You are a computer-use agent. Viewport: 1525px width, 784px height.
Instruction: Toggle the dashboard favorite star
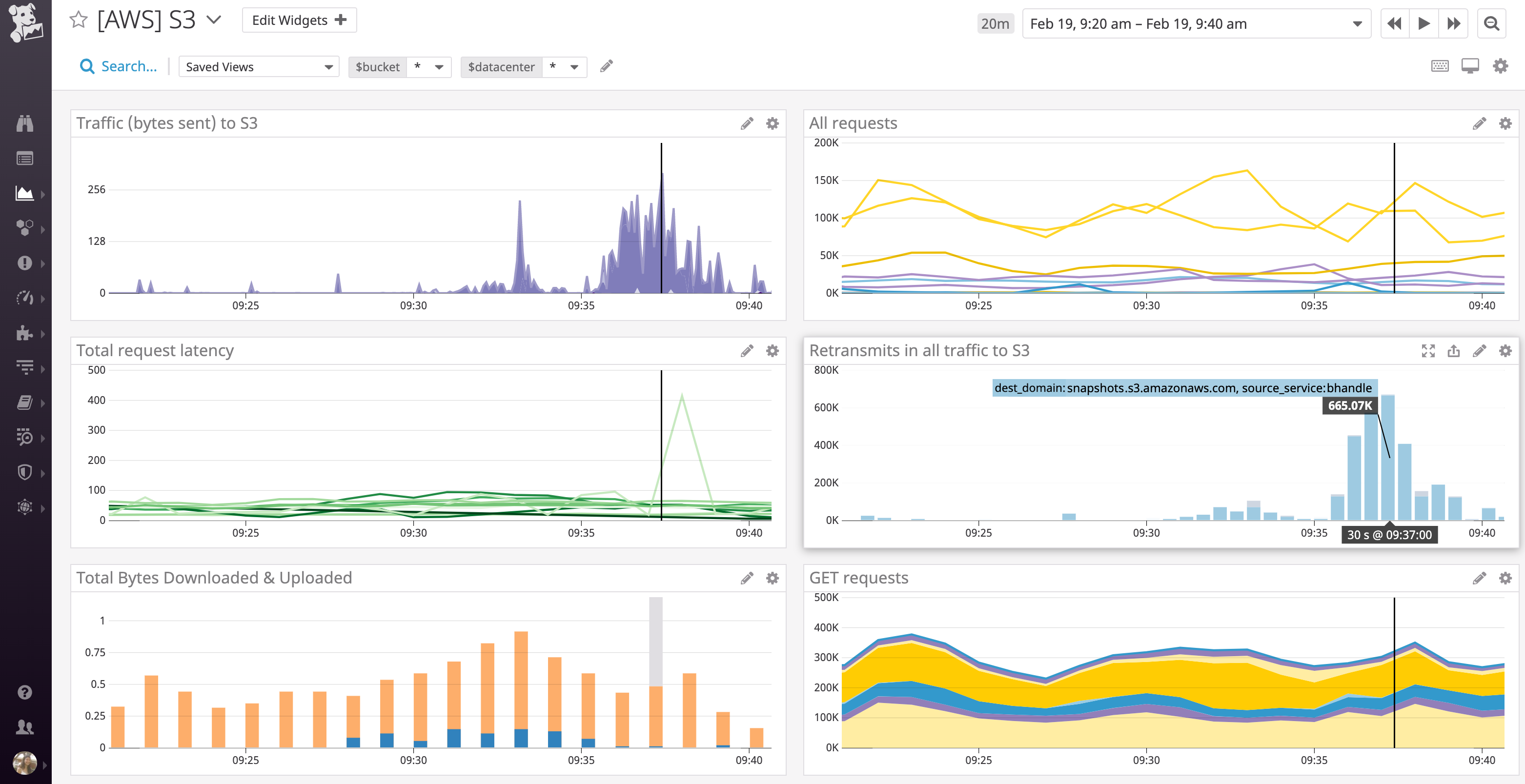click(78, 20)
